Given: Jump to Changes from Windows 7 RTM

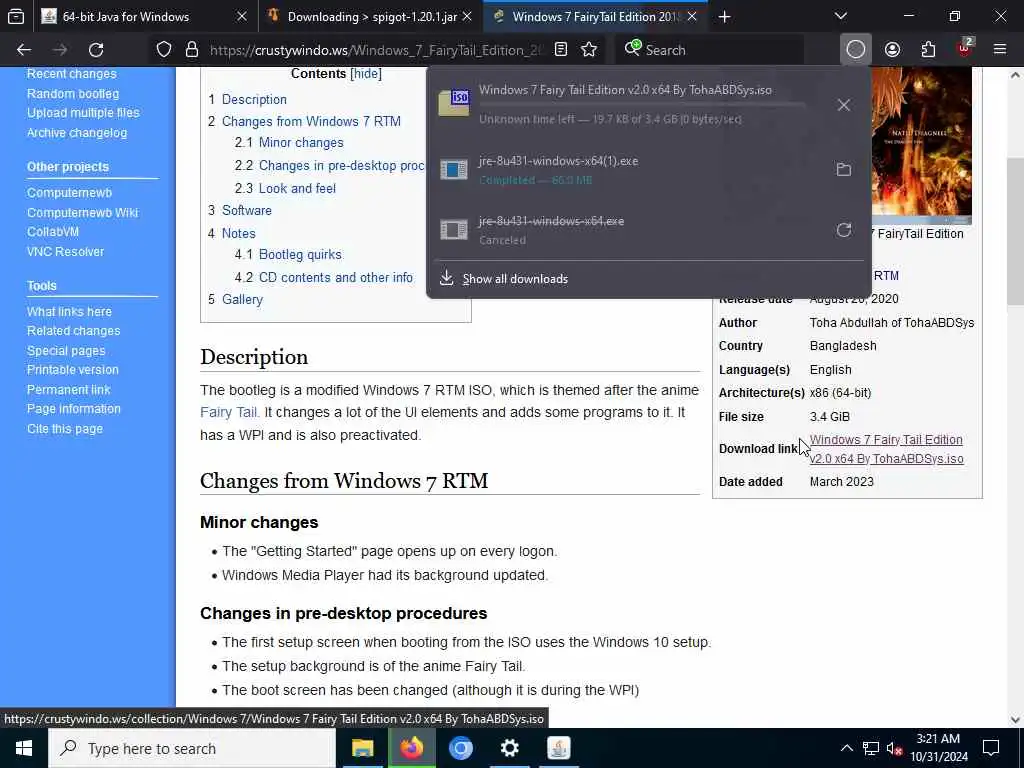Looking at the screenshot, I should click(304, 121).
